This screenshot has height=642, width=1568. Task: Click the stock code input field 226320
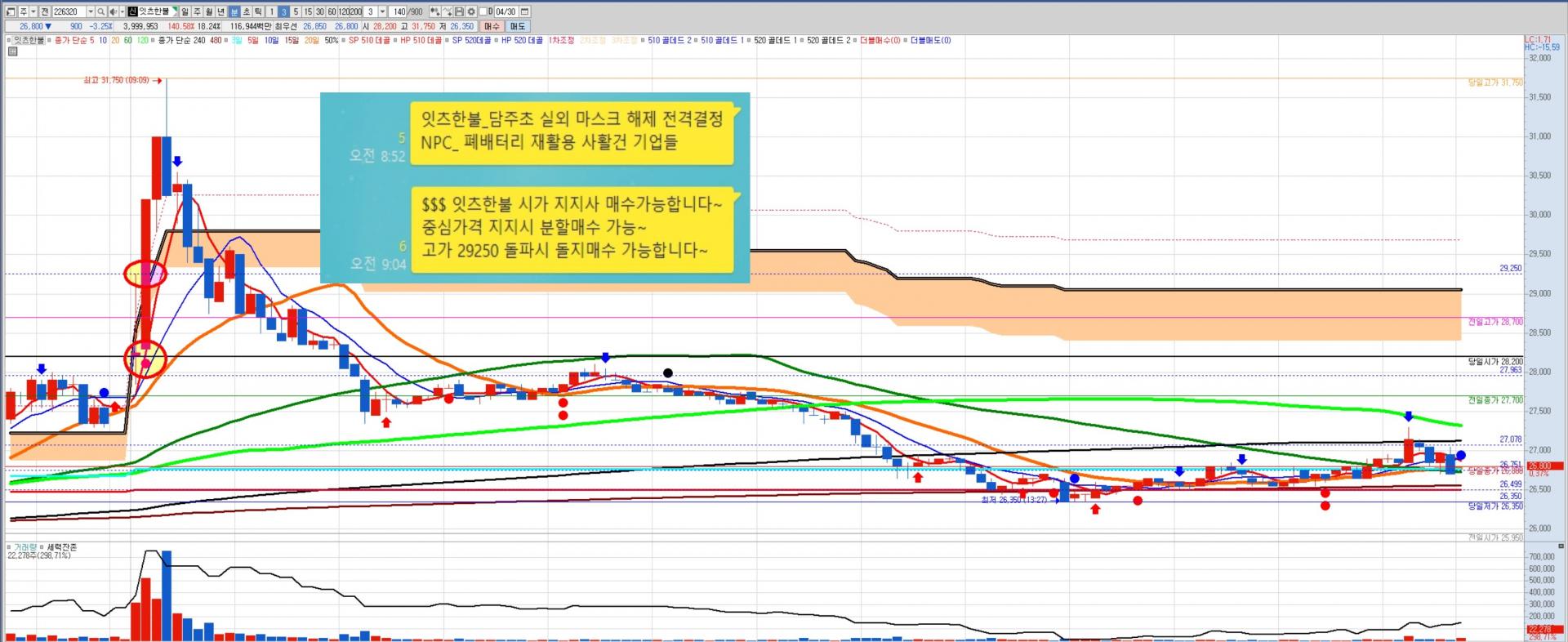(x=69, y=12)
